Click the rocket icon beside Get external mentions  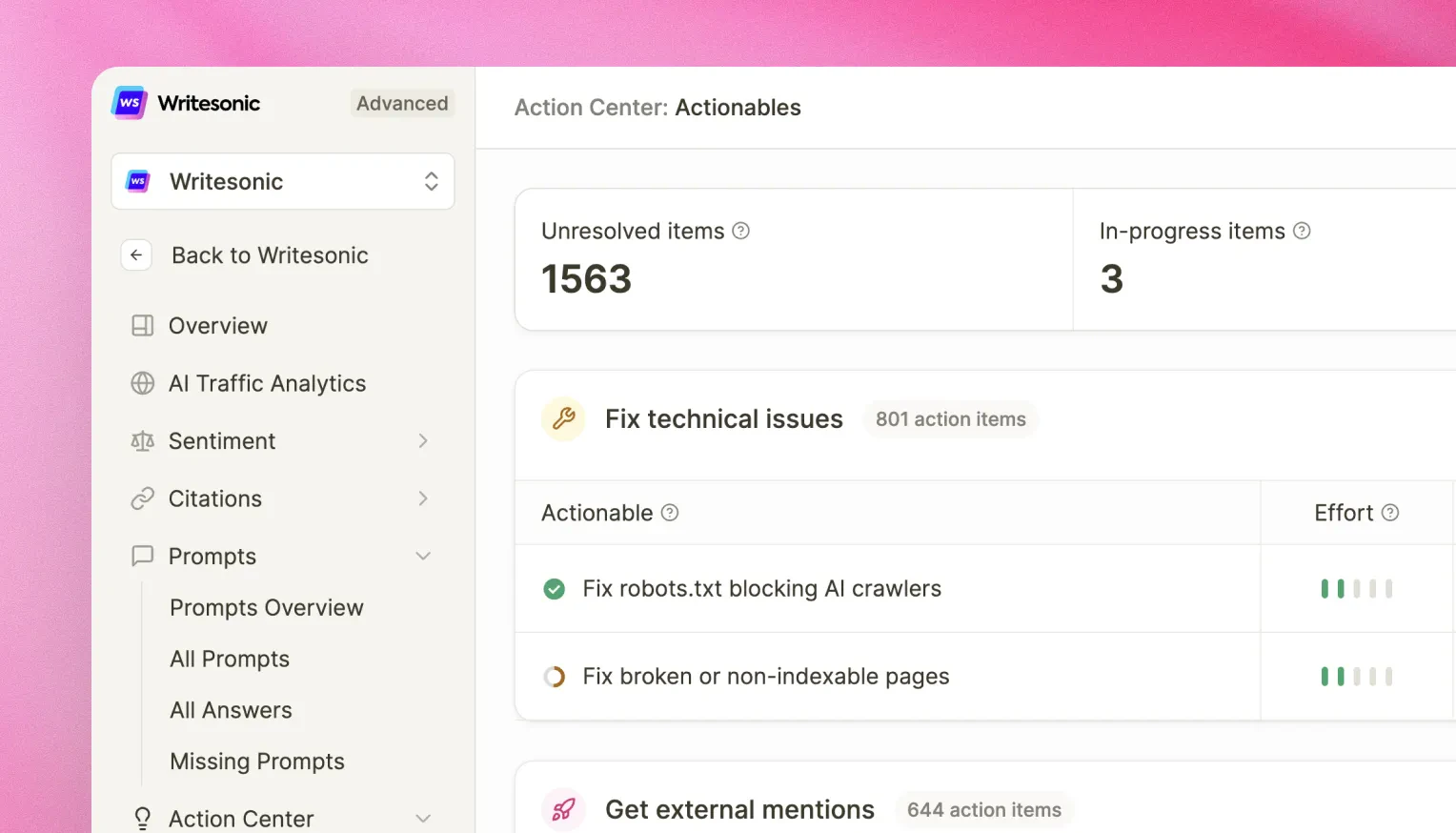[563, 809]
